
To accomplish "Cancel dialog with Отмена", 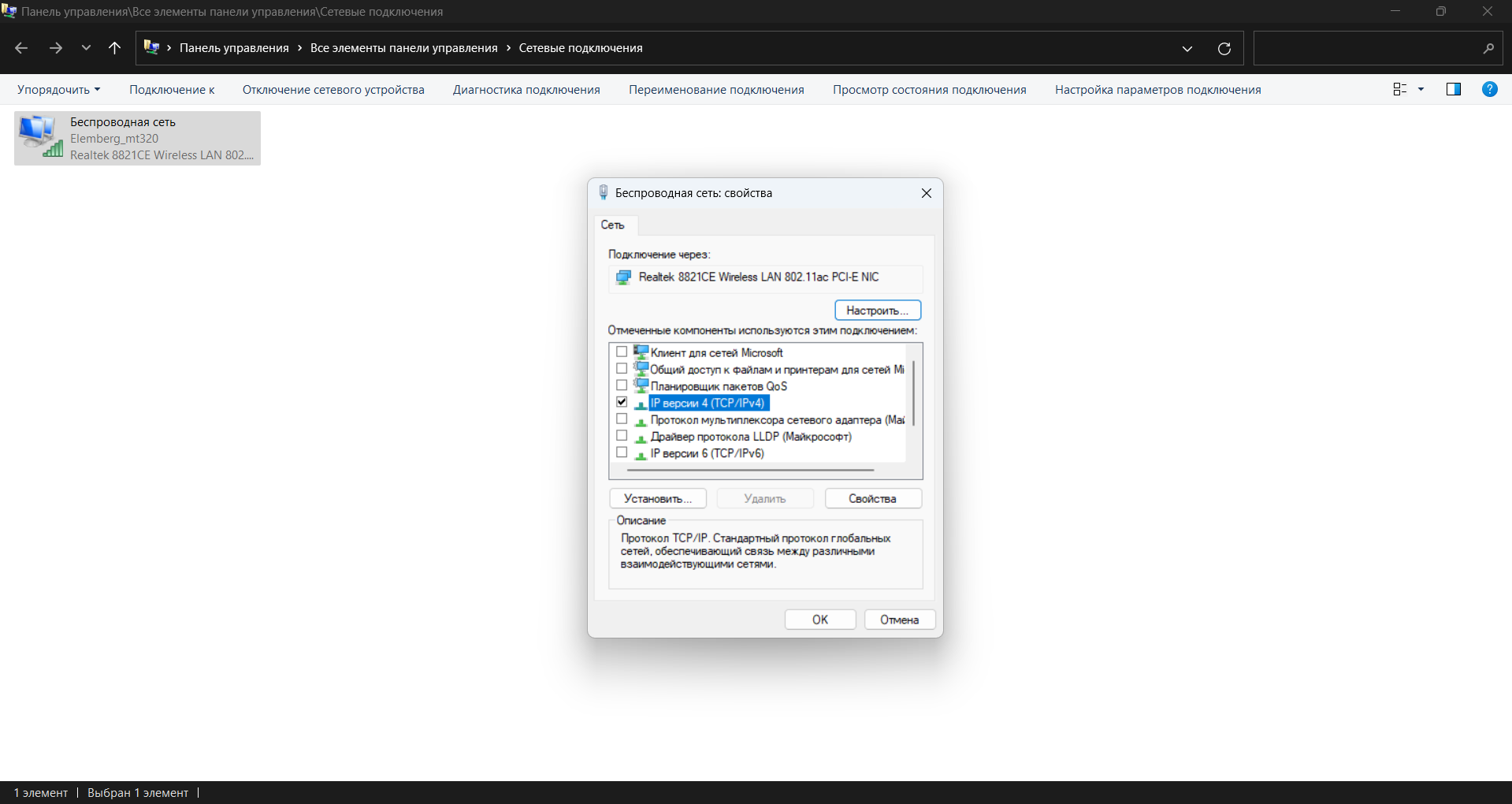I will (900, 620).
